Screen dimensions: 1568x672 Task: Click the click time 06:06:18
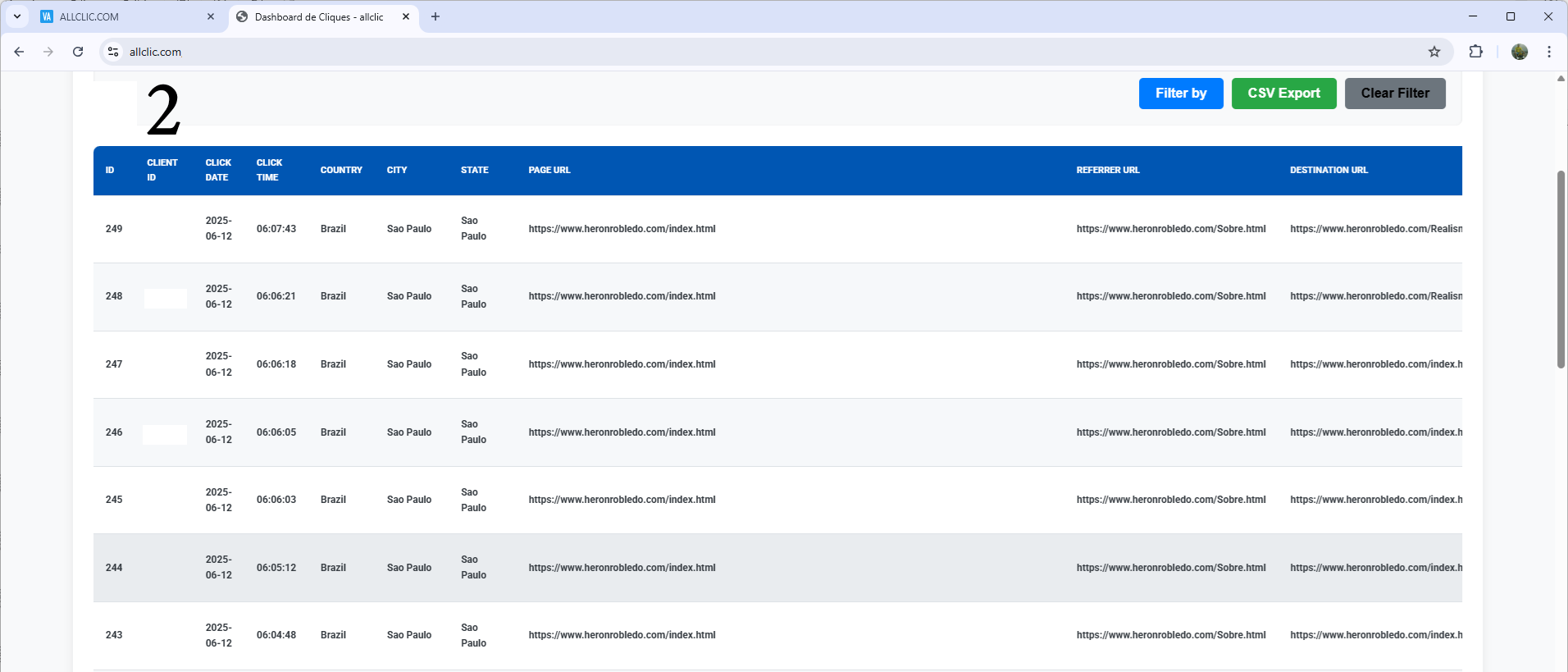click(276, 364)
